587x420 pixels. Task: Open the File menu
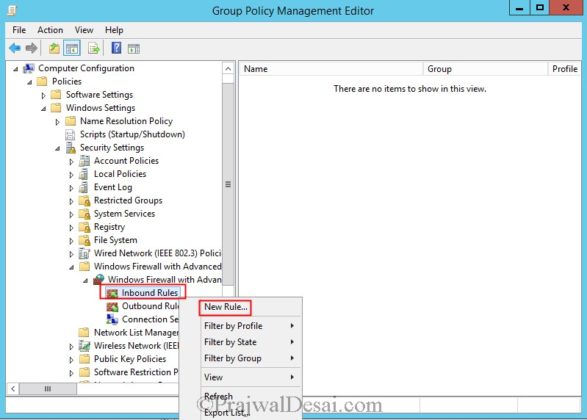click(19, 30)
